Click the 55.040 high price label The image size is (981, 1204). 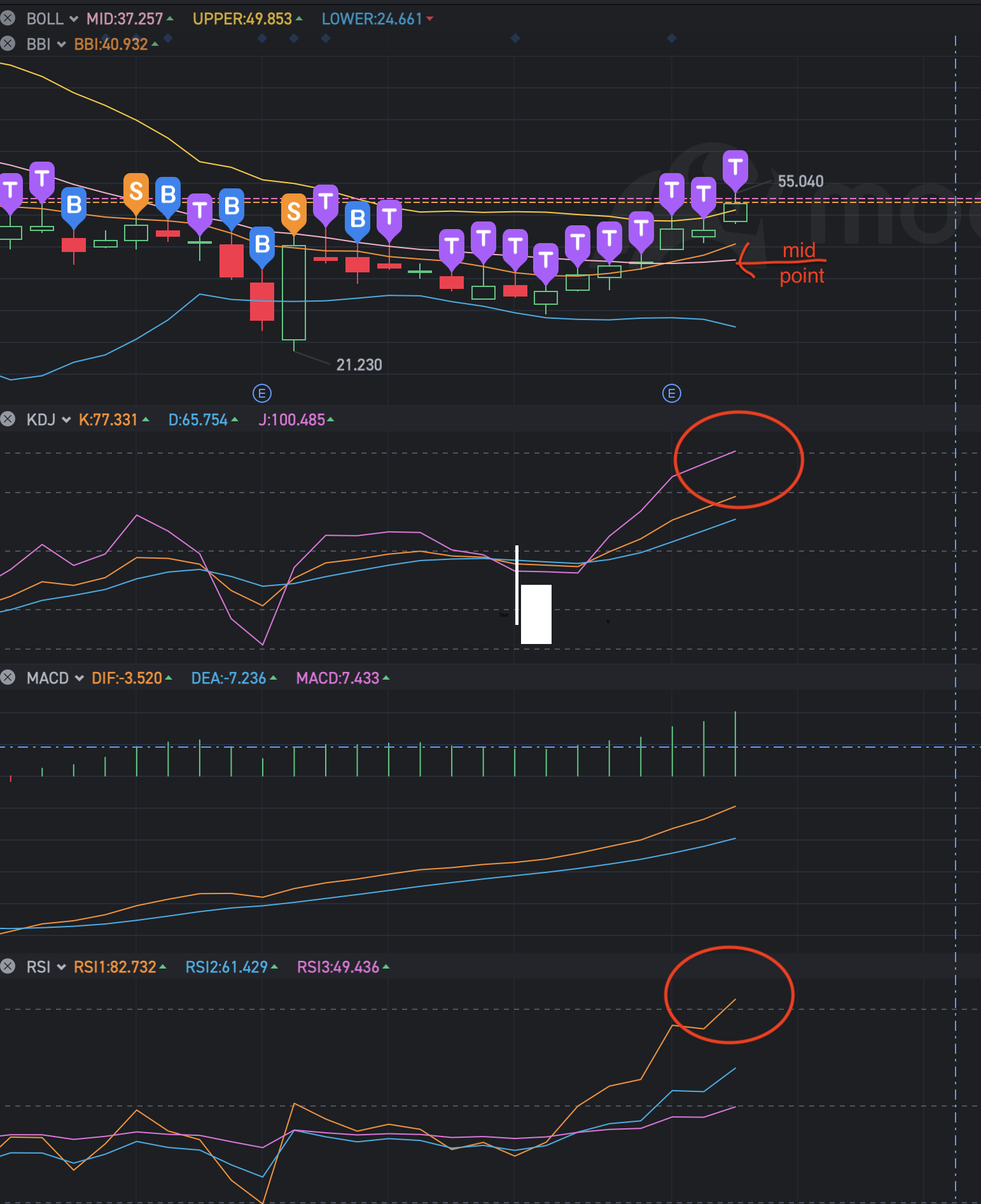click(801, 181)
